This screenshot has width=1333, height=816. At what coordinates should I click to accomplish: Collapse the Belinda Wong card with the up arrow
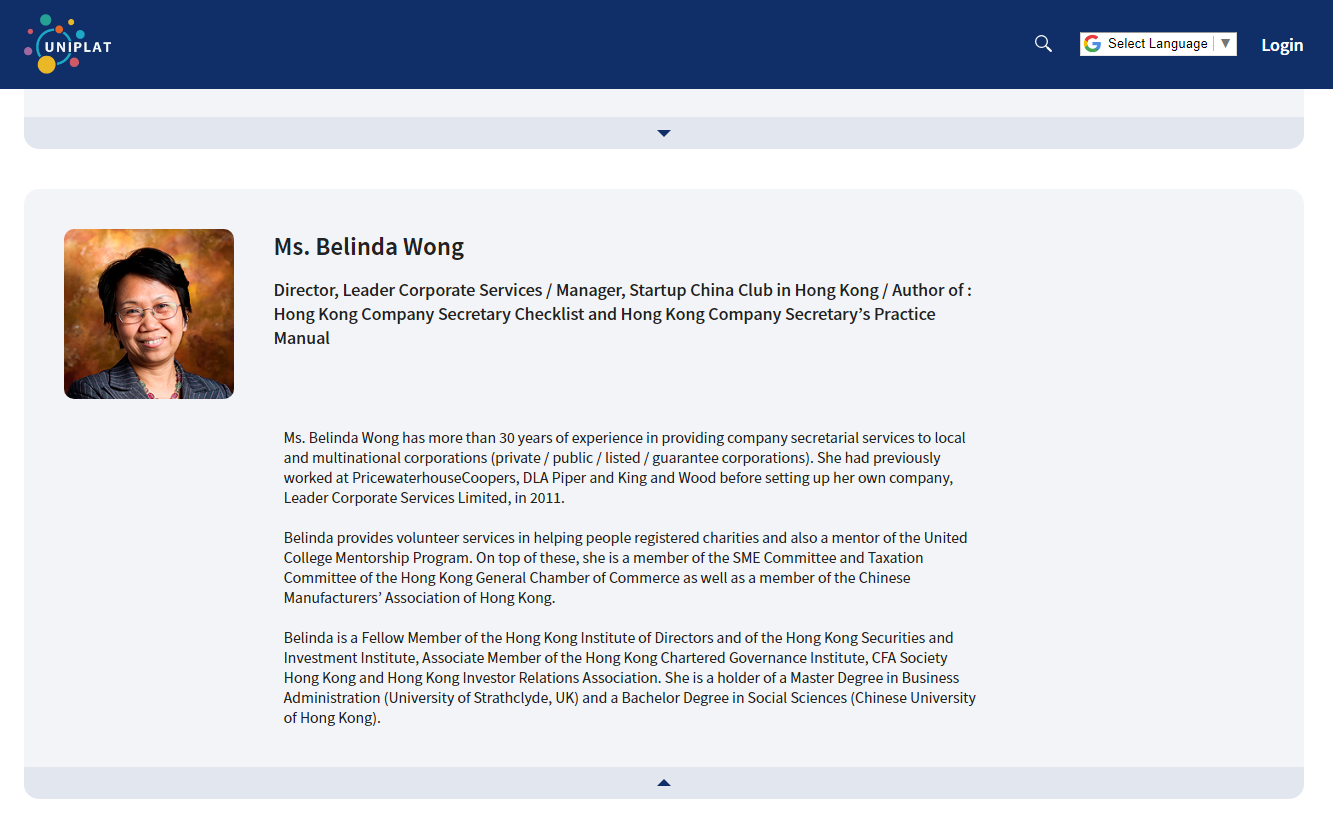pos(664,783)
